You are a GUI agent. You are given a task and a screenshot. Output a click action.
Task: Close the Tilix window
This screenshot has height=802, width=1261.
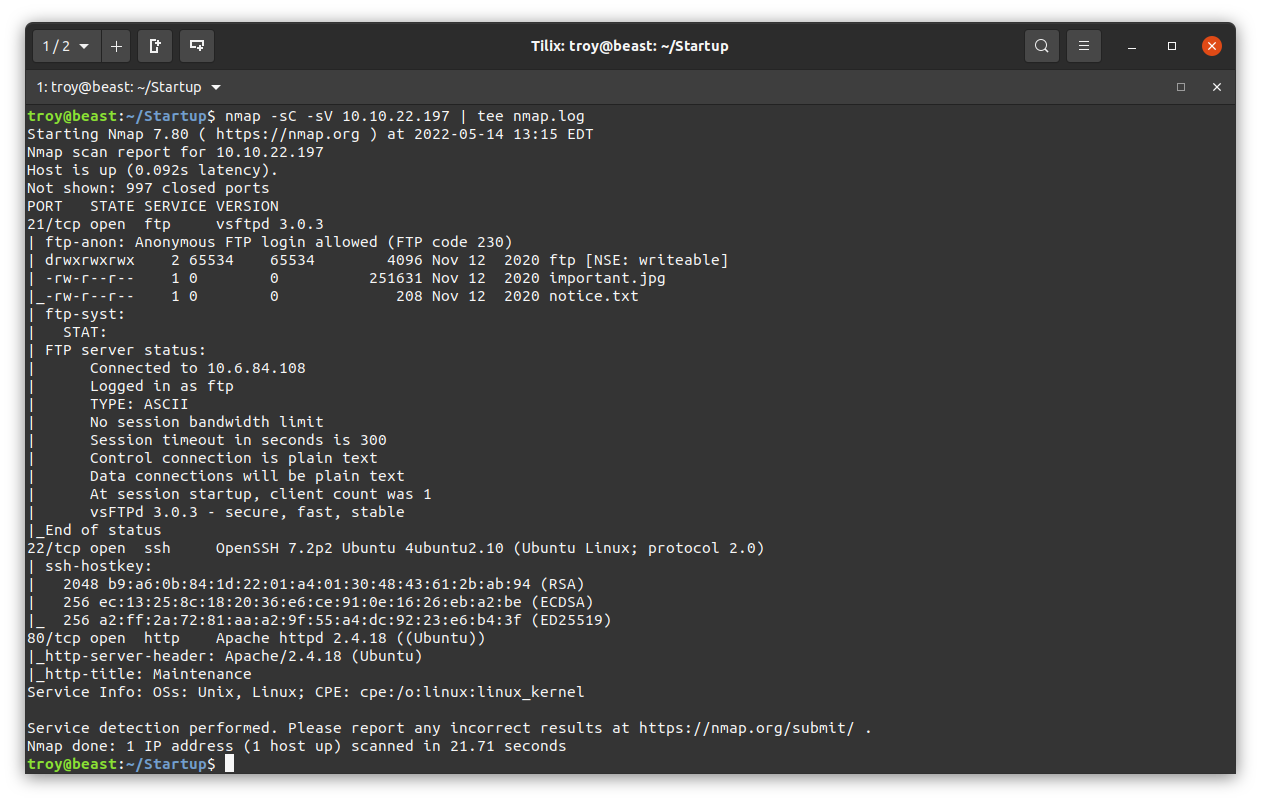pos(1212,46)
